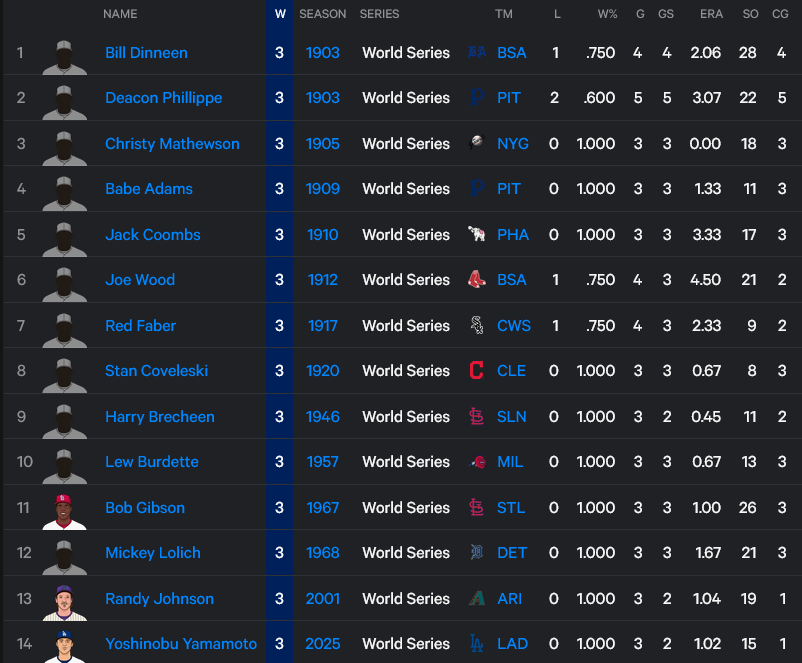
Task: Open the 1905 season link
Action: point(323,144)
